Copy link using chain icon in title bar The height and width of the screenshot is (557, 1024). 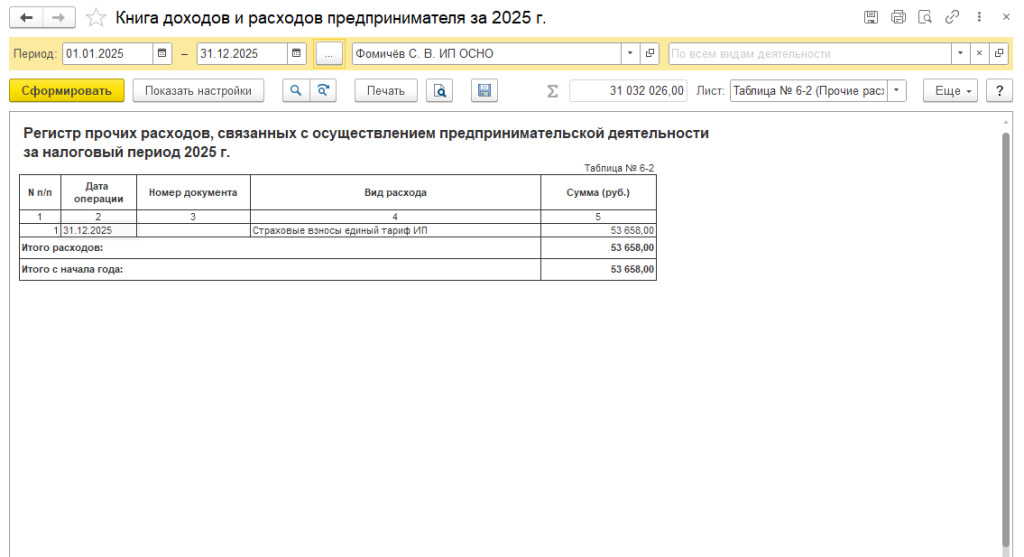[x=952, y=18]
